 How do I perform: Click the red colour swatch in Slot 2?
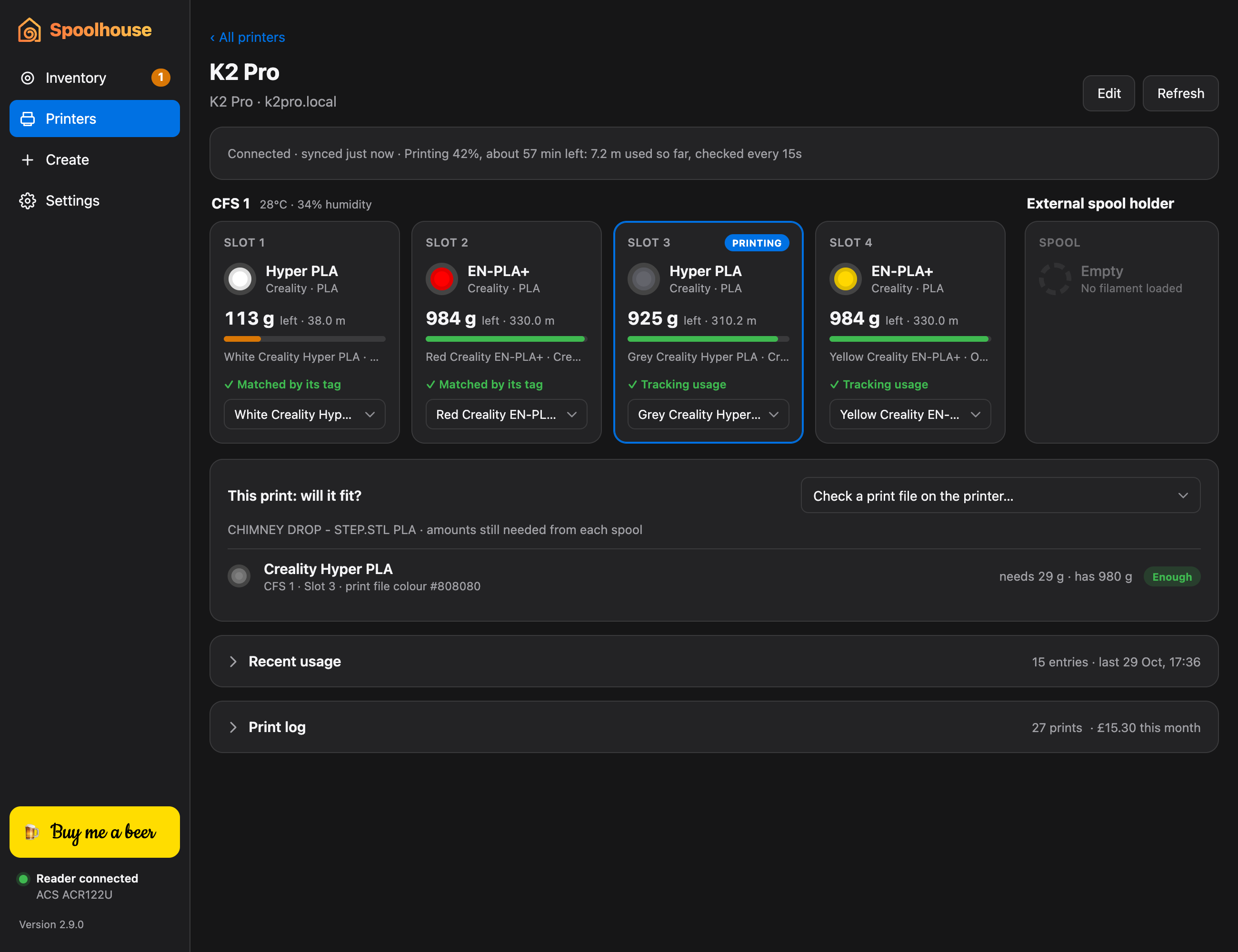coord(441,279)
